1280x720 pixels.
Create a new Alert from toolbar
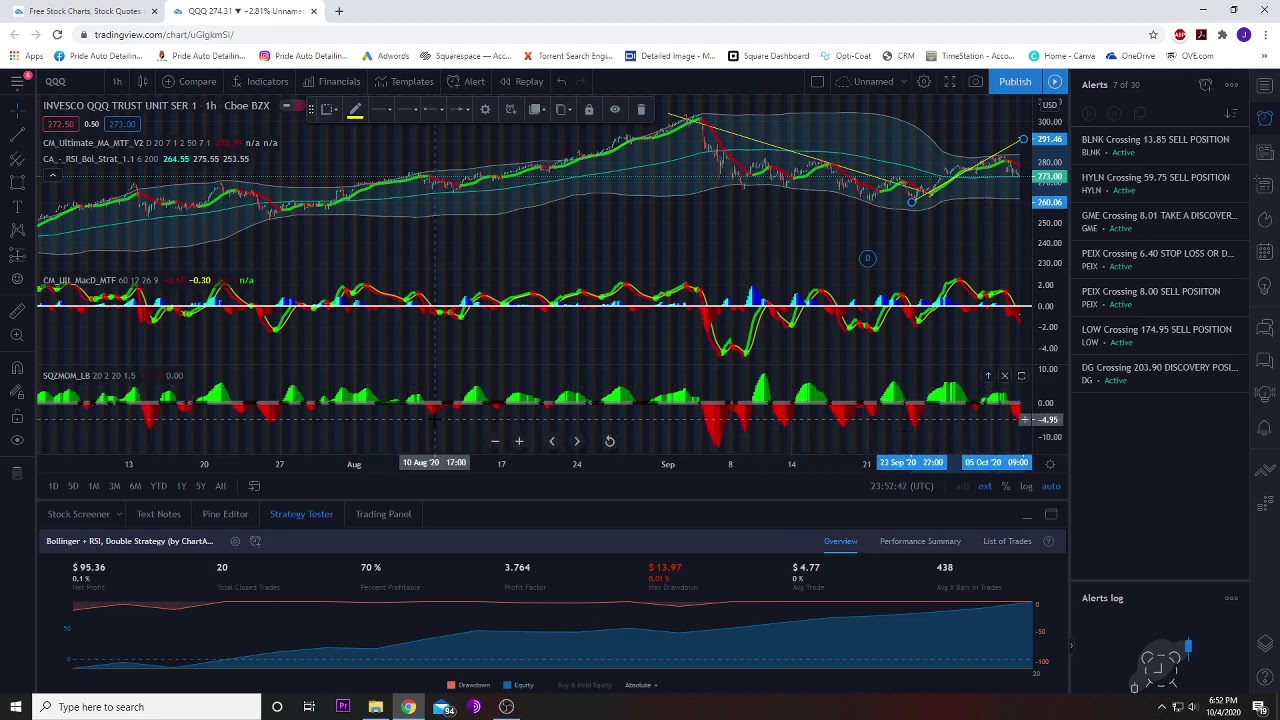click(x=466, y=82)
